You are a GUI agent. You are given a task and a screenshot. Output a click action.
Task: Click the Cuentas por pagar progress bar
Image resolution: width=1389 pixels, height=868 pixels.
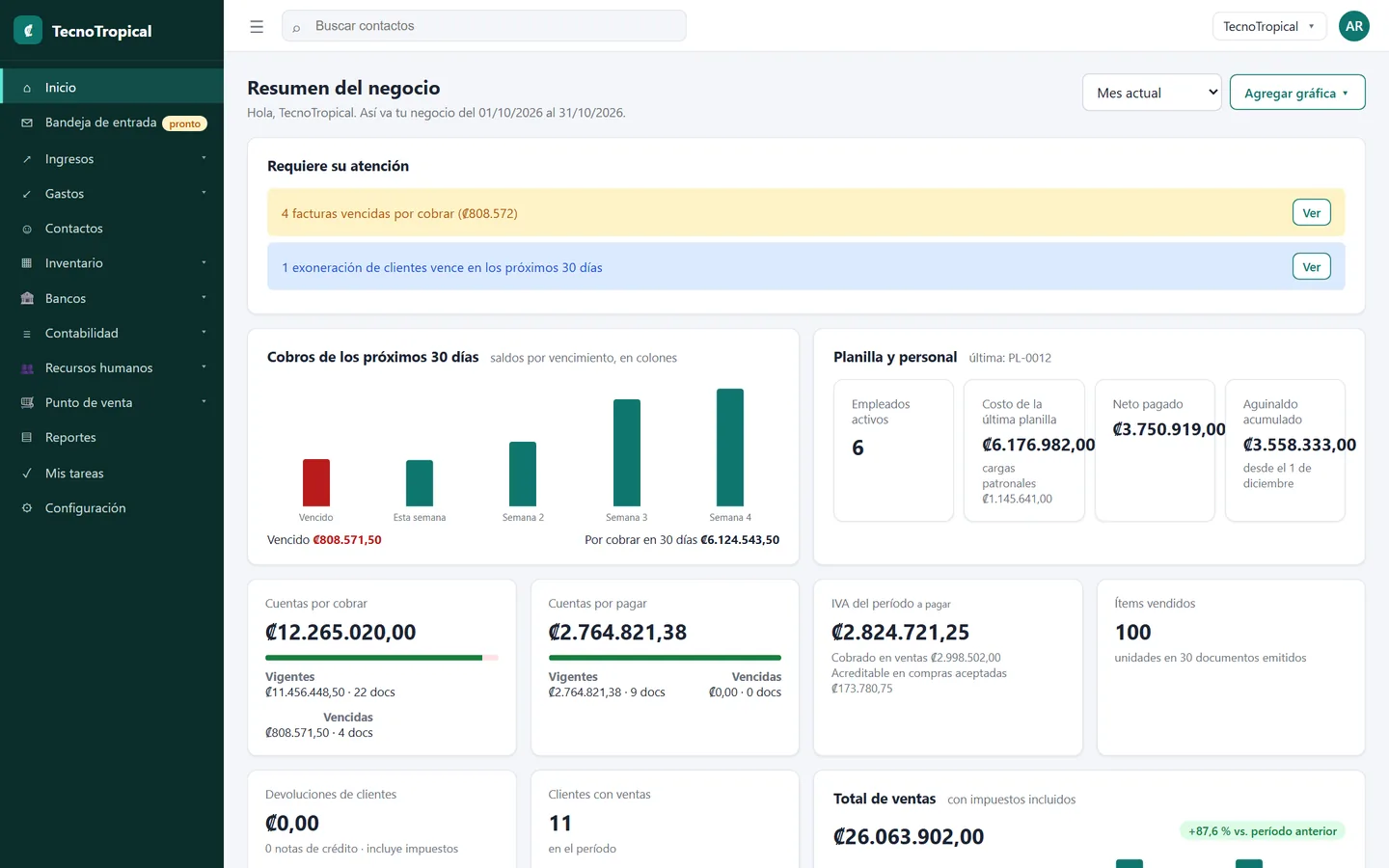[665, 658]
